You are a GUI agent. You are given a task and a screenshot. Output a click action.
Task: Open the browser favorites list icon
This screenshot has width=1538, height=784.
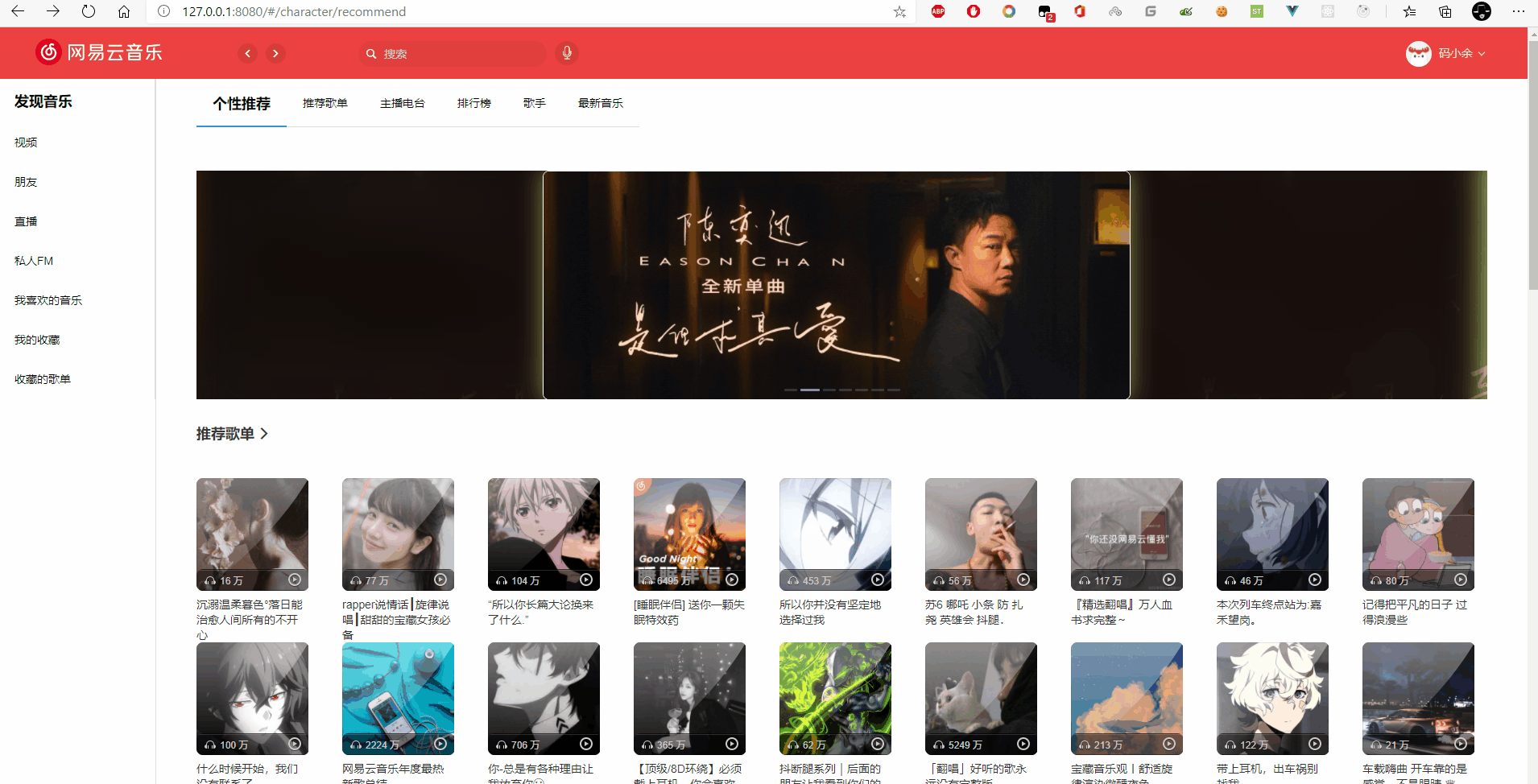click(x=1409, y=11)
